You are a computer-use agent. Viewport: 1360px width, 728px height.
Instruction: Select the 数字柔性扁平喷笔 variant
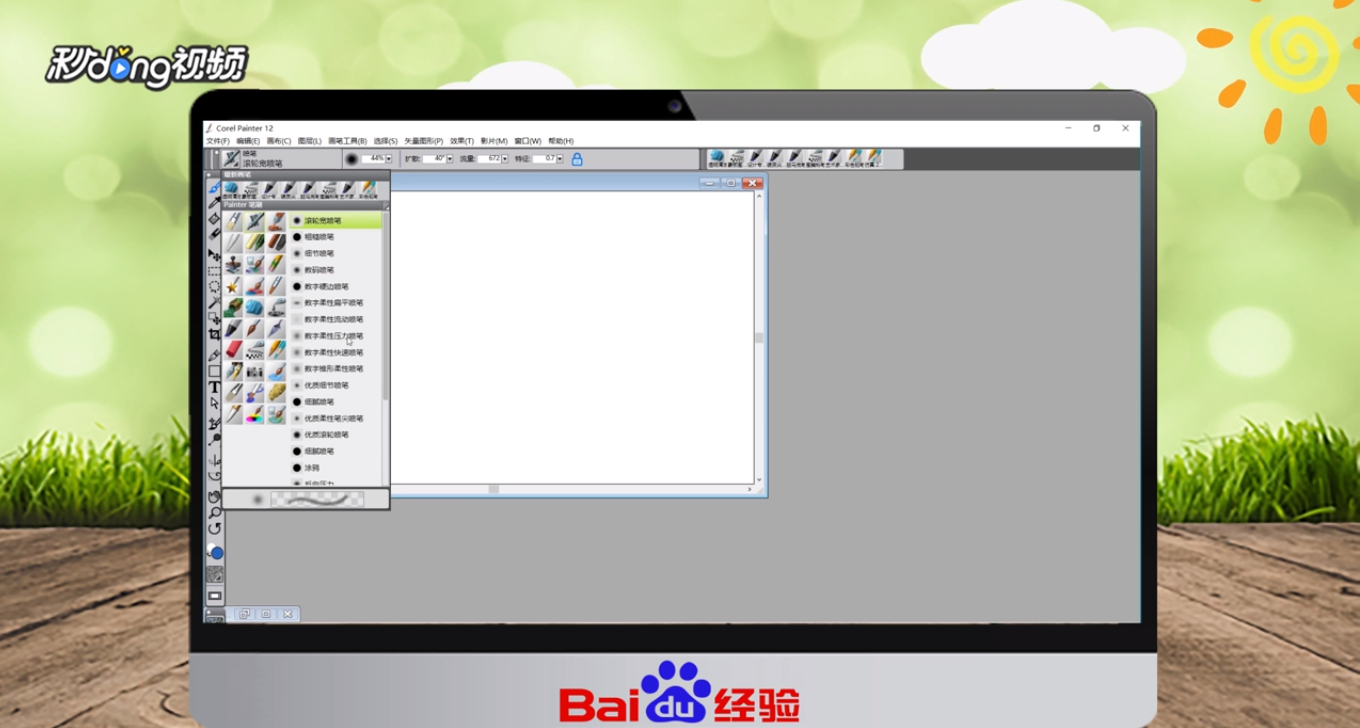point(335,302)
